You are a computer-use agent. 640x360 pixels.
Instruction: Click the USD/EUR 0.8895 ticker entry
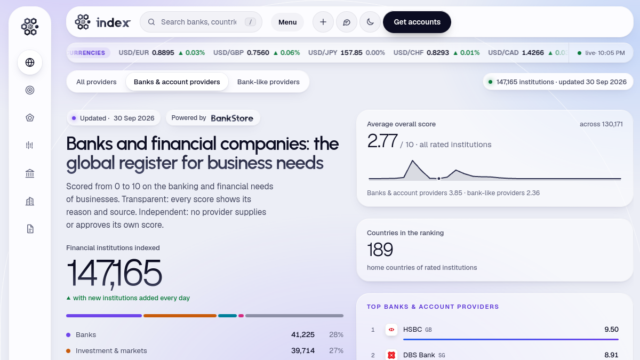pos(162,53)
